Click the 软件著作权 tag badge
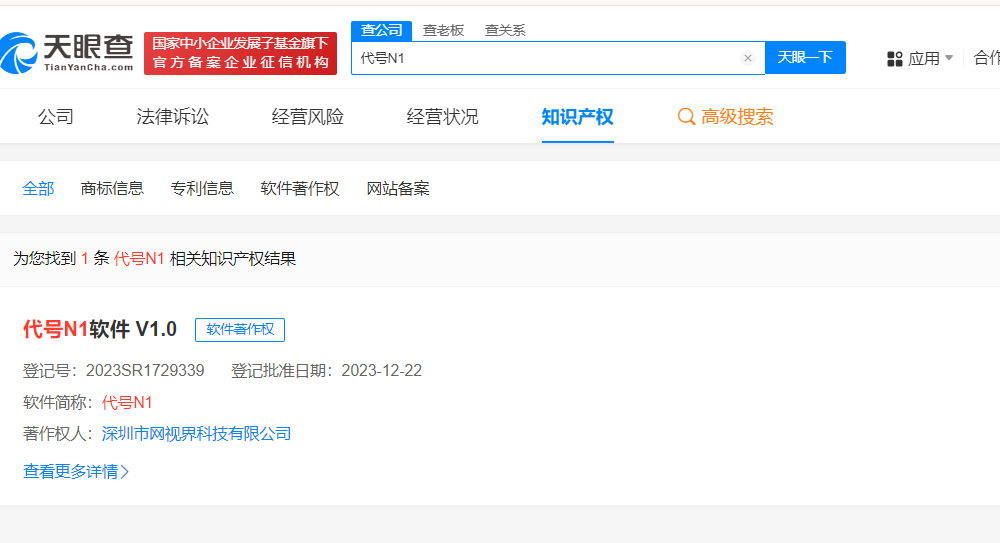The width and height of the screenshot is (1000, 543). (x=240, y=329)
